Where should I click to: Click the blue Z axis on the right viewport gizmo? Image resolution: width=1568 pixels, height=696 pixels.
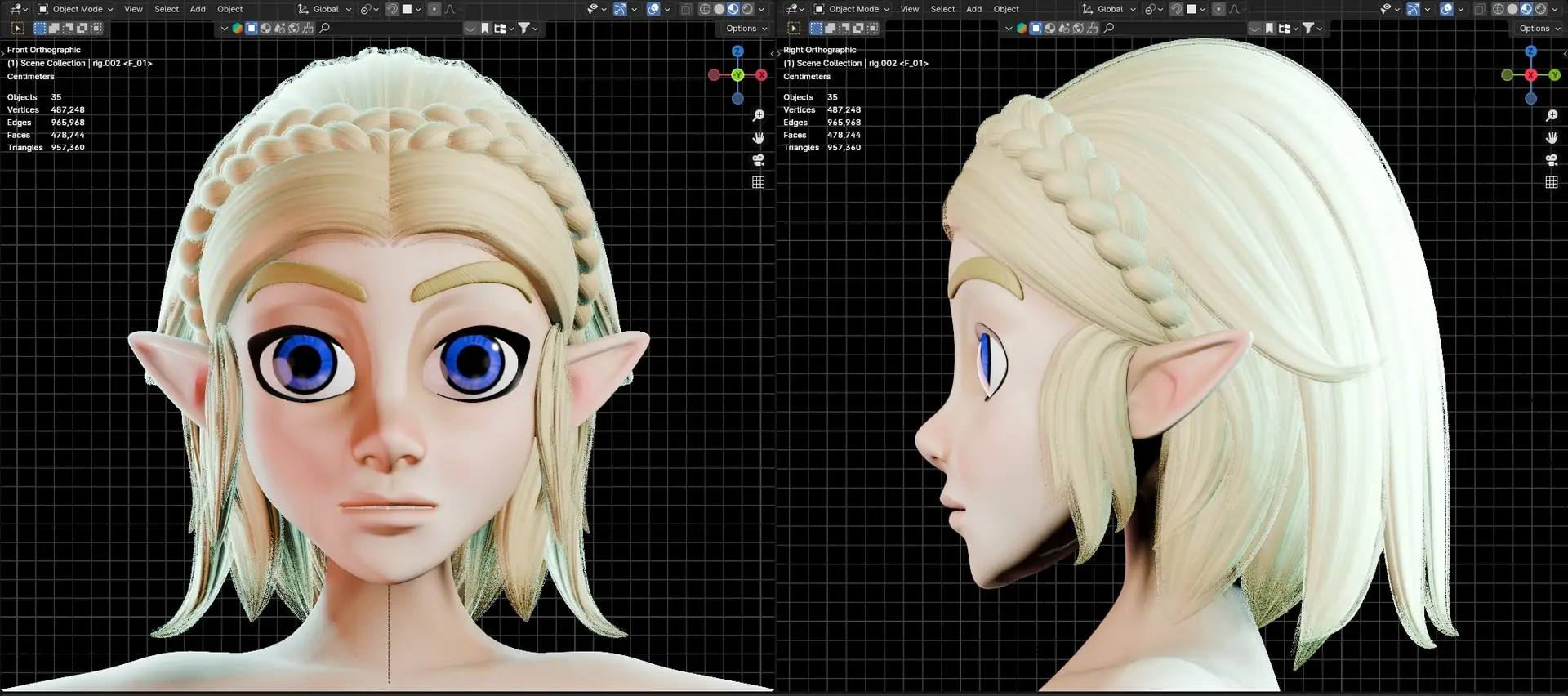click(x=1530, y=51)
